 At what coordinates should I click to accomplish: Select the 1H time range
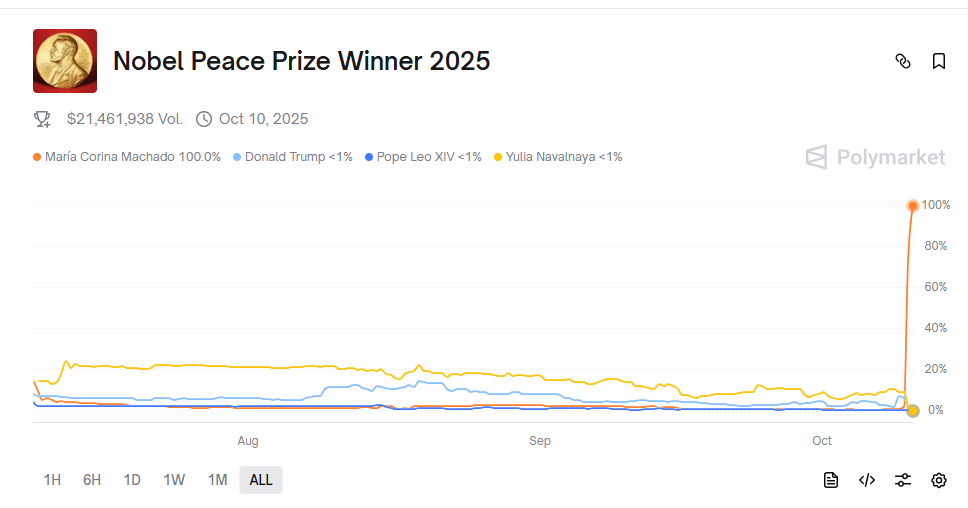click(52, 480)
